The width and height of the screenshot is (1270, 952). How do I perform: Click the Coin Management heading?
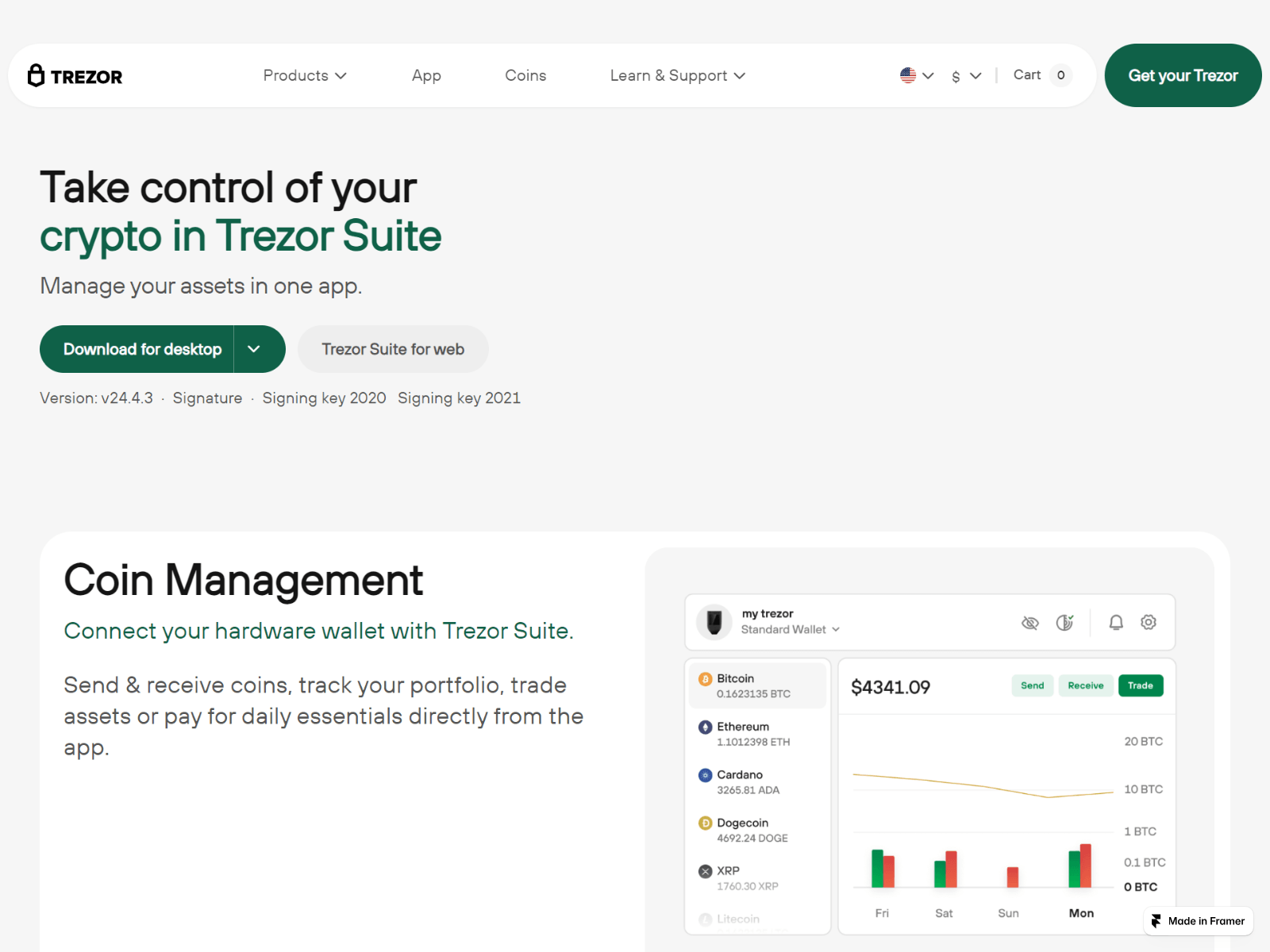[243, 580]
